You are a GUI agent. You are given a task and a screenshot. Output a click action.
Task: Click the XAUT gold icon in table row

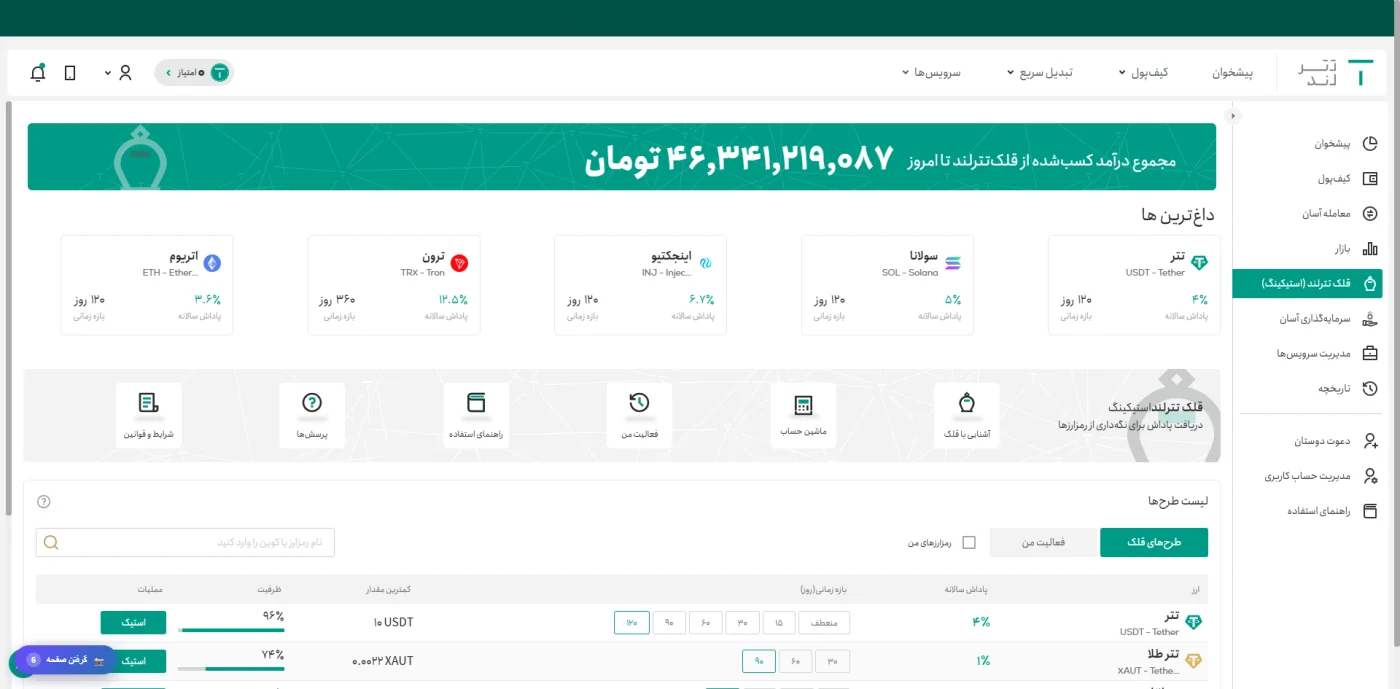(x=1193, y=661)
